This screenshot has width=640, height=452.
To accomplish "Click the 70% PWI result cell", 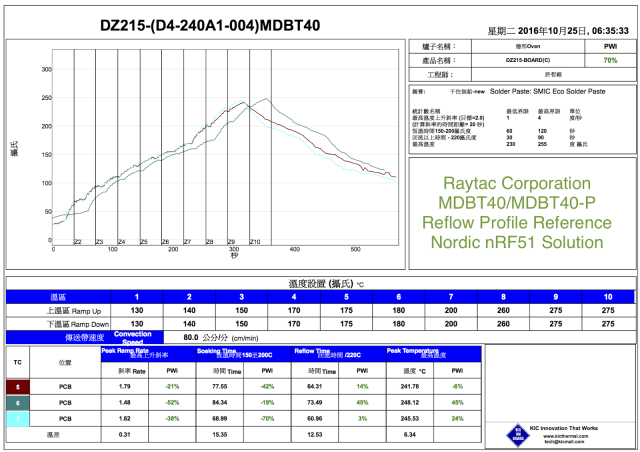I will tap(610, 60).
